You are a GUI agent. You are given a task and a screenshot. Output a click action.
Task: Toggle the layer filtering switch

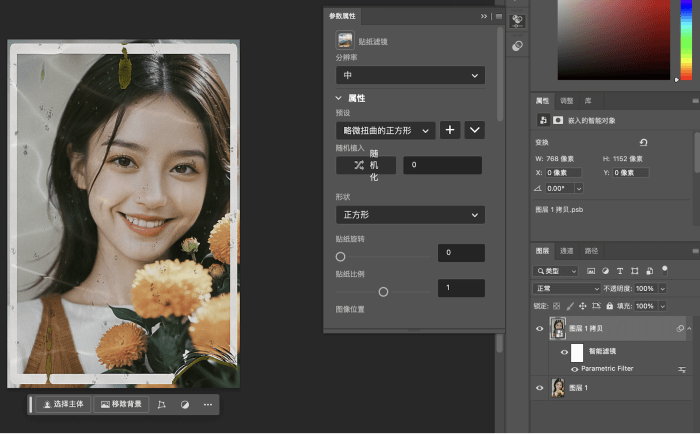665,270
